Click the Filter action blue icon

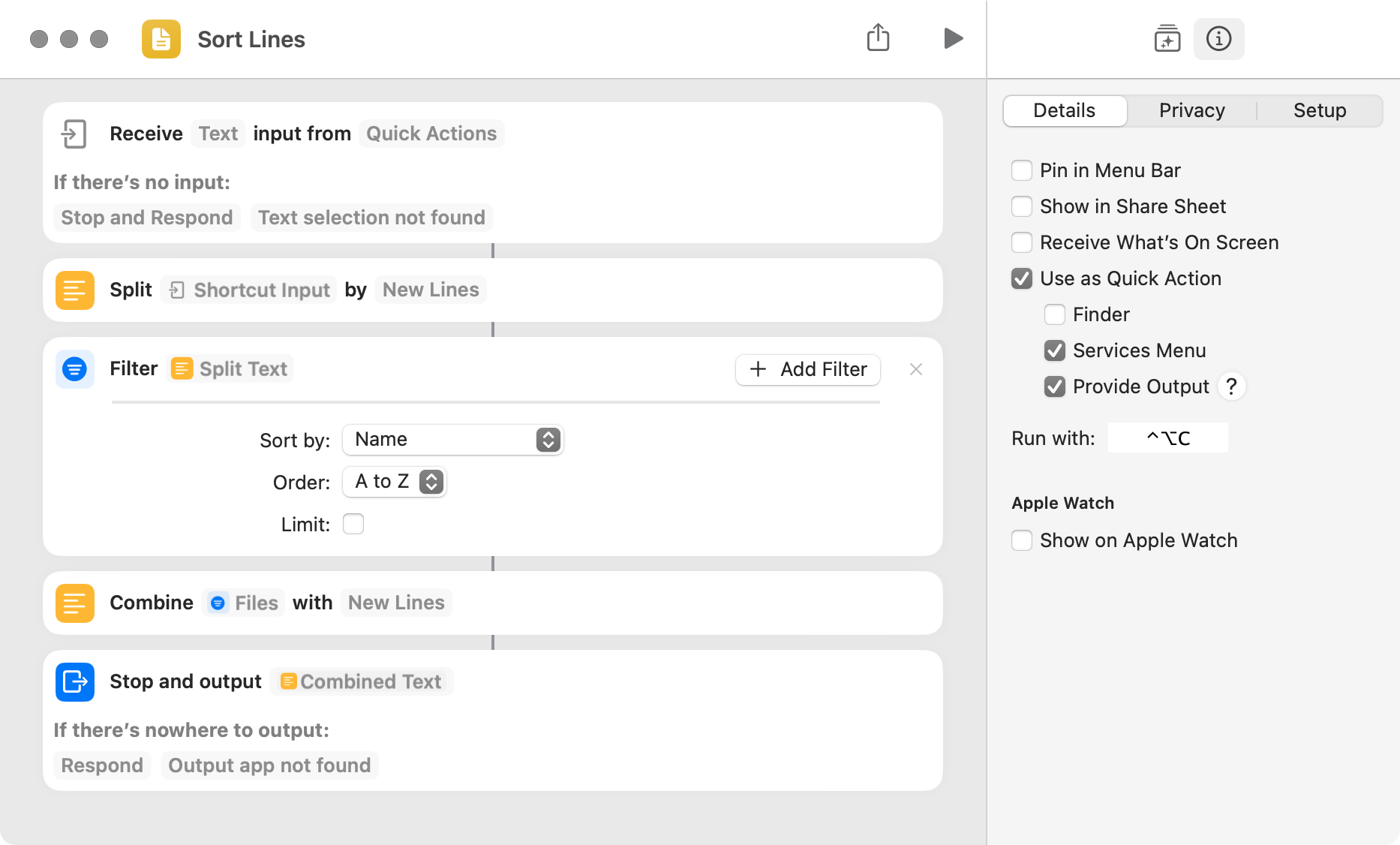pyautogui.click(x=75, y=369)
